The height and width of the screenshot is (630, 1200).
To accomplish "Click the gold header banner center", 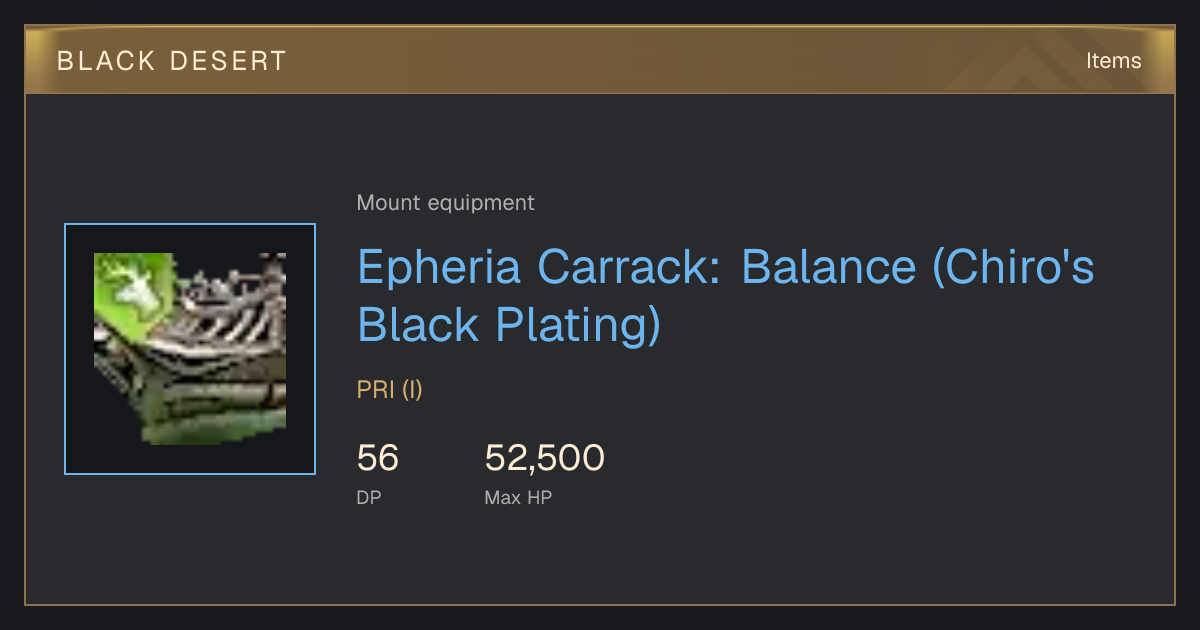I will 600,60.
